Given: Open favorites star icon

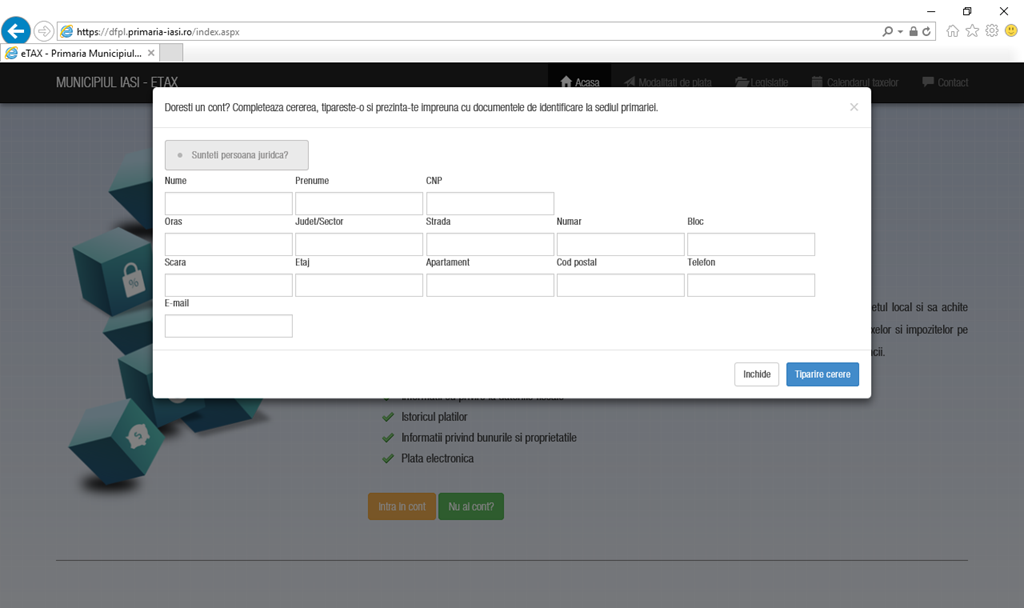Looking at the screenshot, I should (972, 31).
